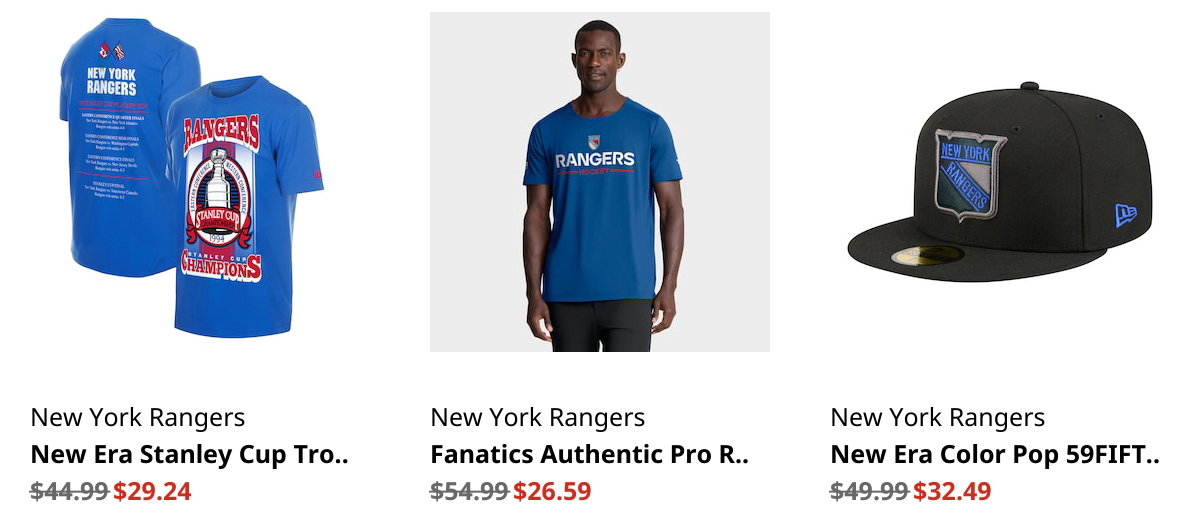Click the crossed-out $54.99 original price
Screen dimensions: 1200x530
click(470, 492)
